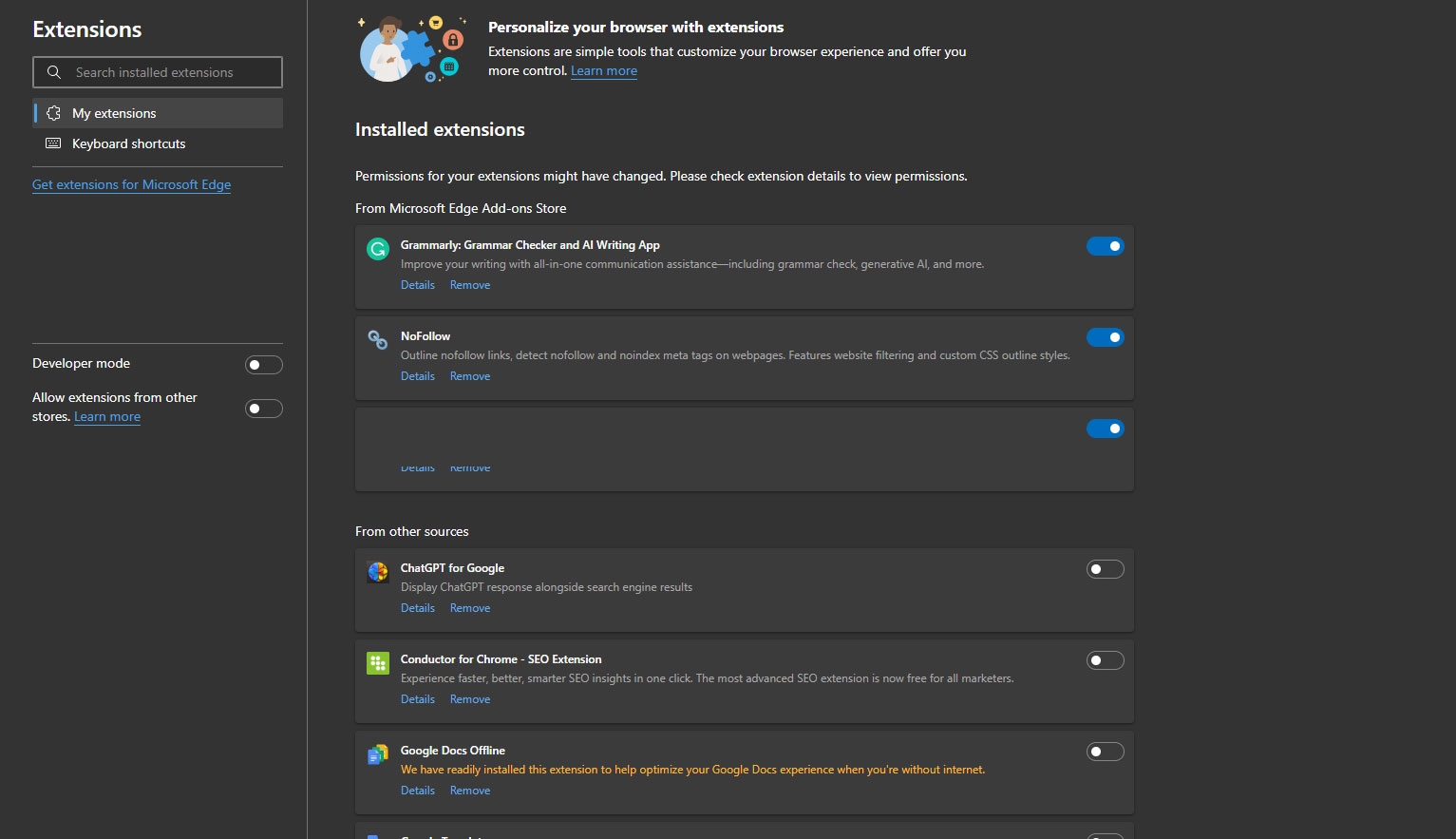Turn on Google Docs Offline
1456x839 pixels.
[x=1105, y=751]
